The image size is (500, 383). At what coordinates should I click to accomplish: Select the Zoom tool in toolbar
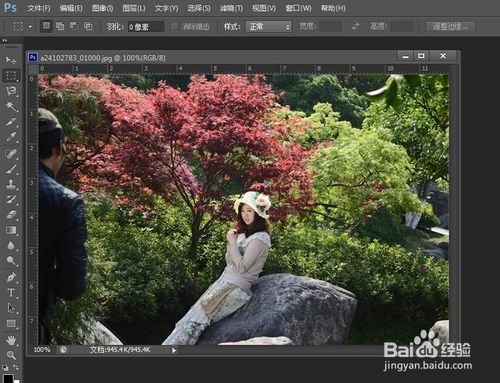(11, 355)
